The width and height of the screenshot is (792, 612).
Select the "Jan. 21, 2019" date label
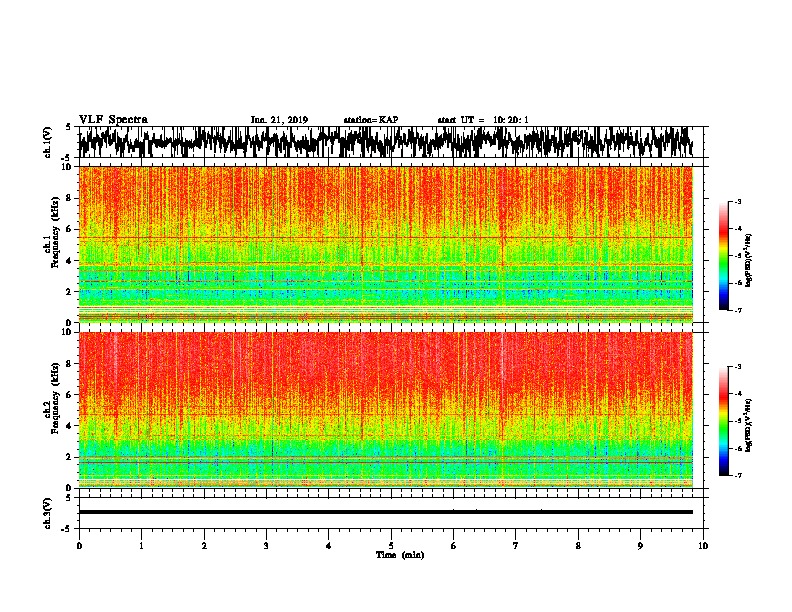[279, 120]
